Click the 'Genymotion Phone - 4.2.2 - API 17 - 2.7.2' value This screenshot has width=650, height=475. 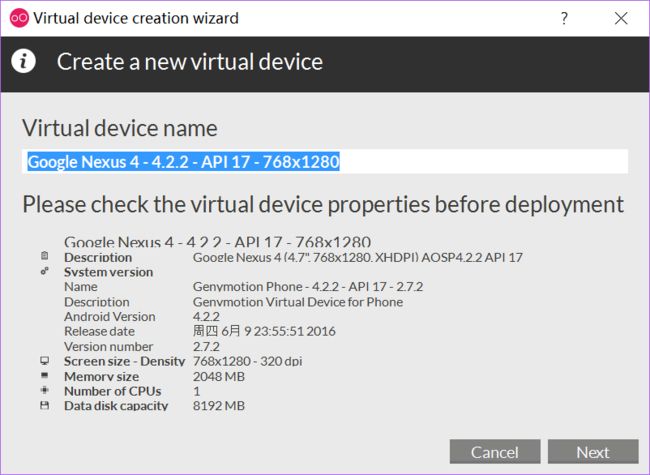[x=308, y=287]
